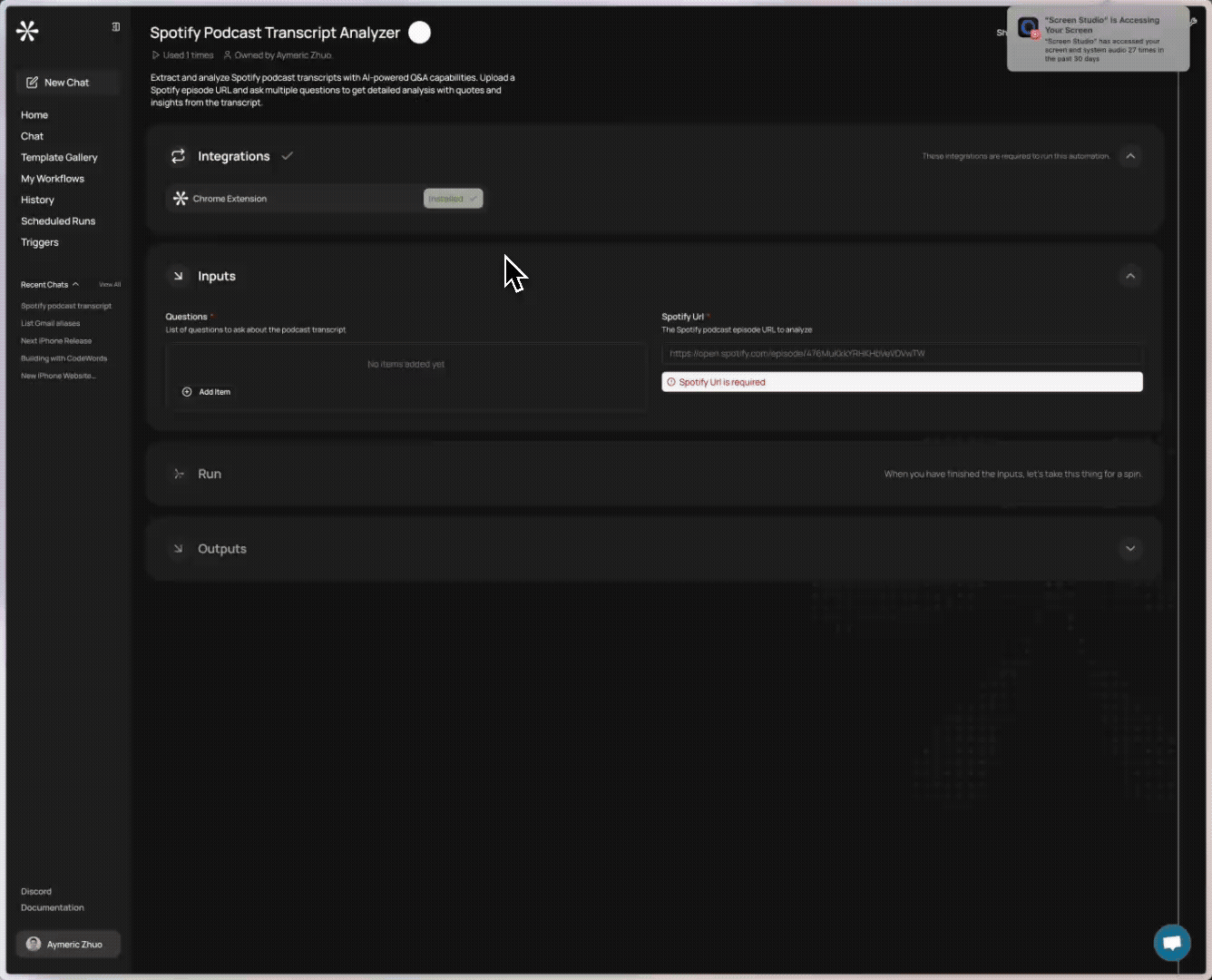Open the support chat bubble

click(1171, 943)
